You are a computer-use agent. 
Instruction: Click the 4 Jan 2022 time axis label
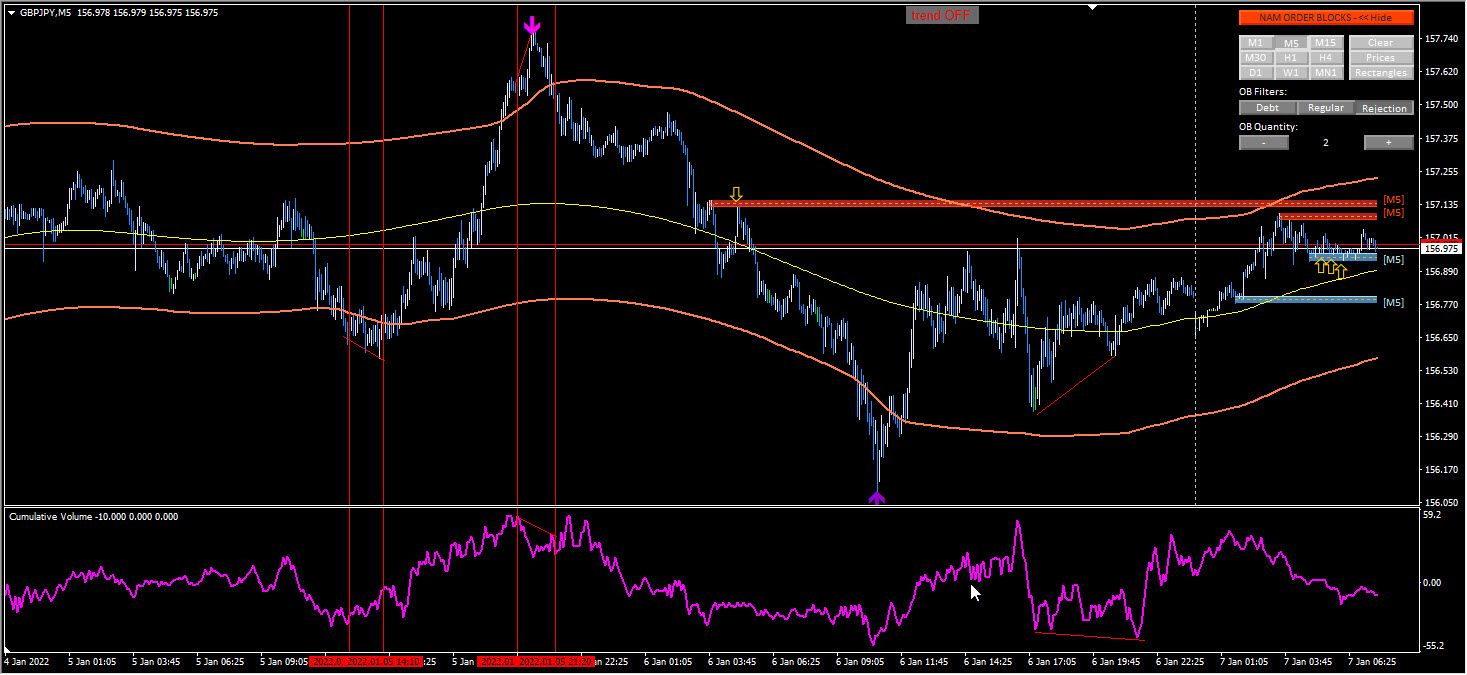(x=27, y=661)
